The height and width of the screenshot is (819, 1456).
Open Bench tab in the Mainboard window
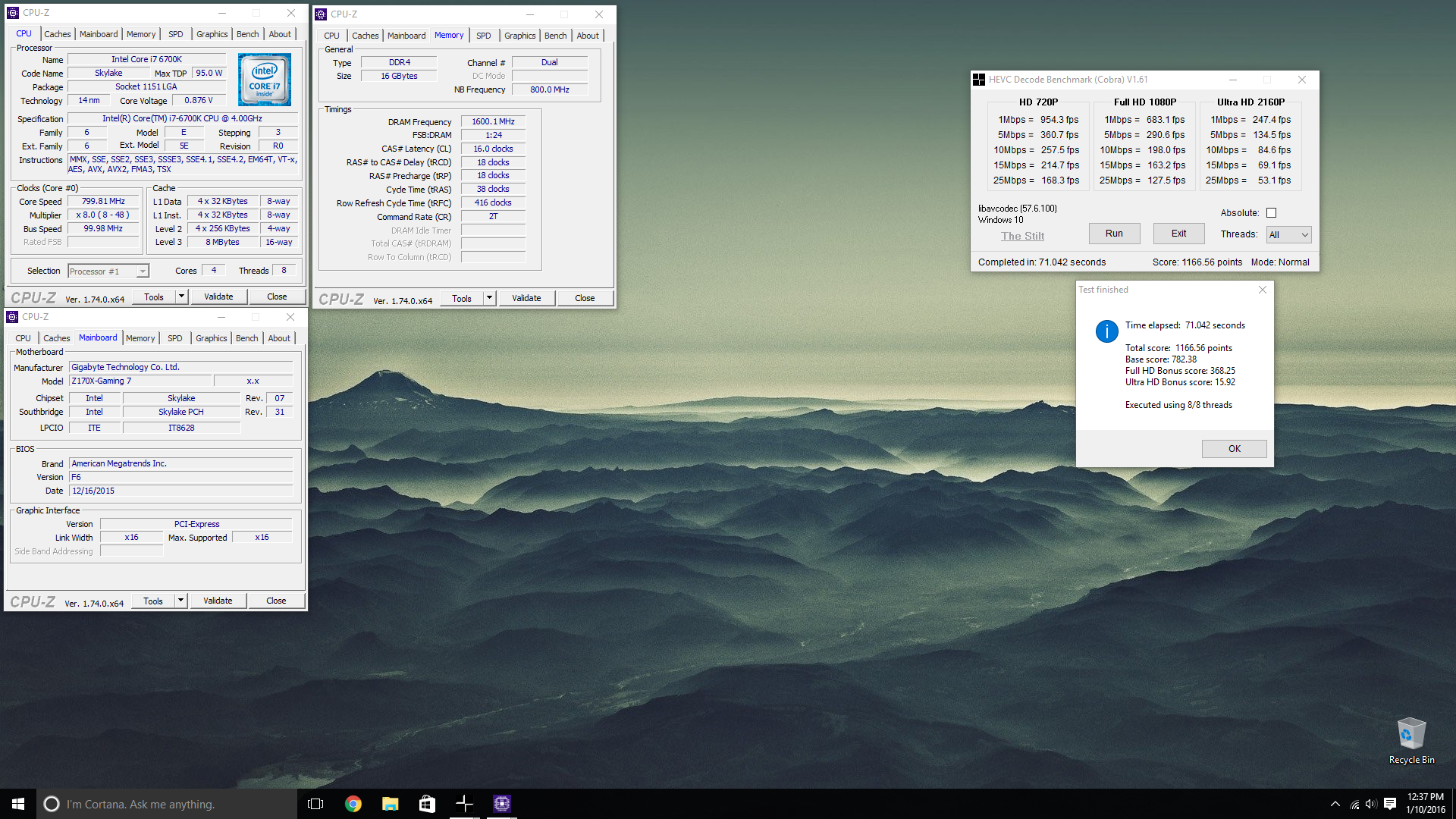(246, 338)
